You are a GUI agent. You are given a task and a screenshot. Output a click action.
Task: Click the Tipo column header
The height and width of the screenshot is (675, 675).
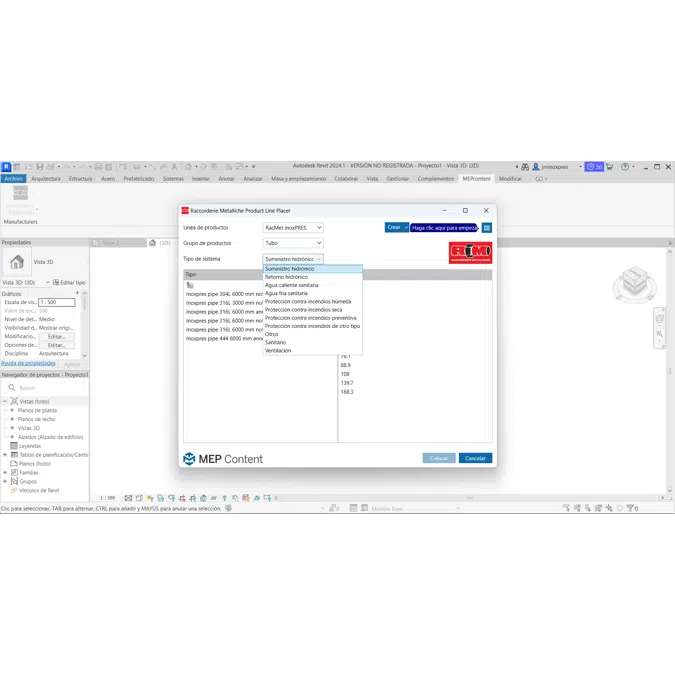(223, 274)
